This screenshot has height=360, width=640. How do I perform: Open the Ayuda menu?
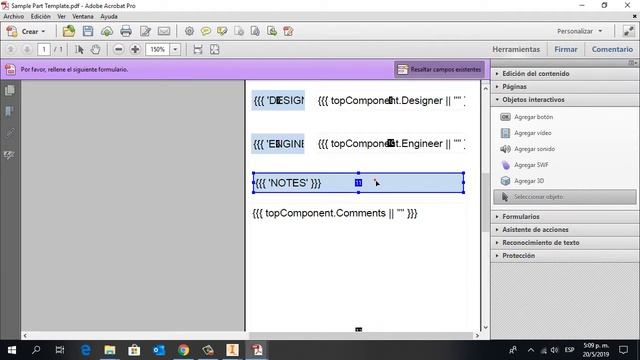coord(109,16)
